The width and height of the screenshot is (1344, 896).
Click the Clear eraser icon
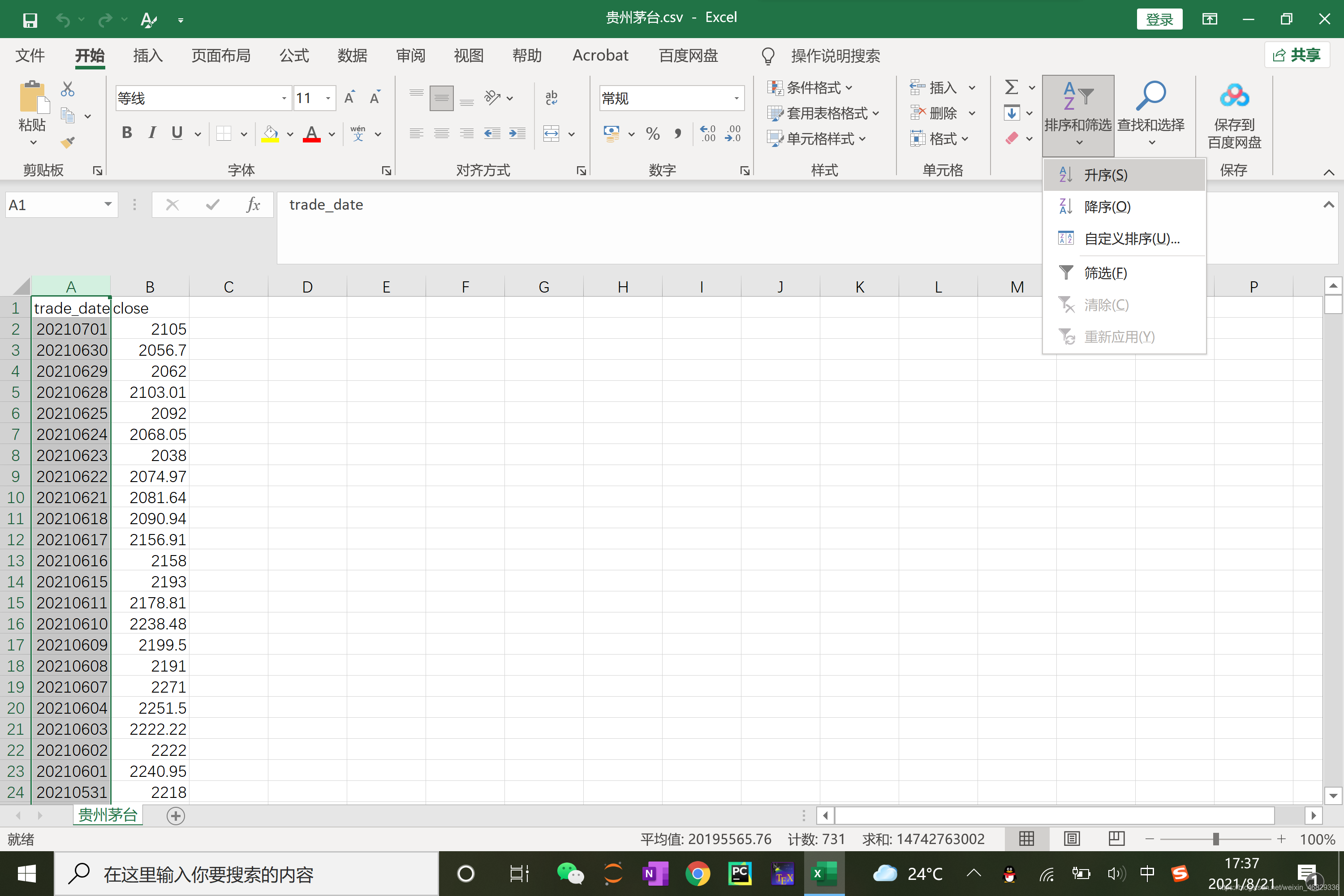[x=1012, y=138]
